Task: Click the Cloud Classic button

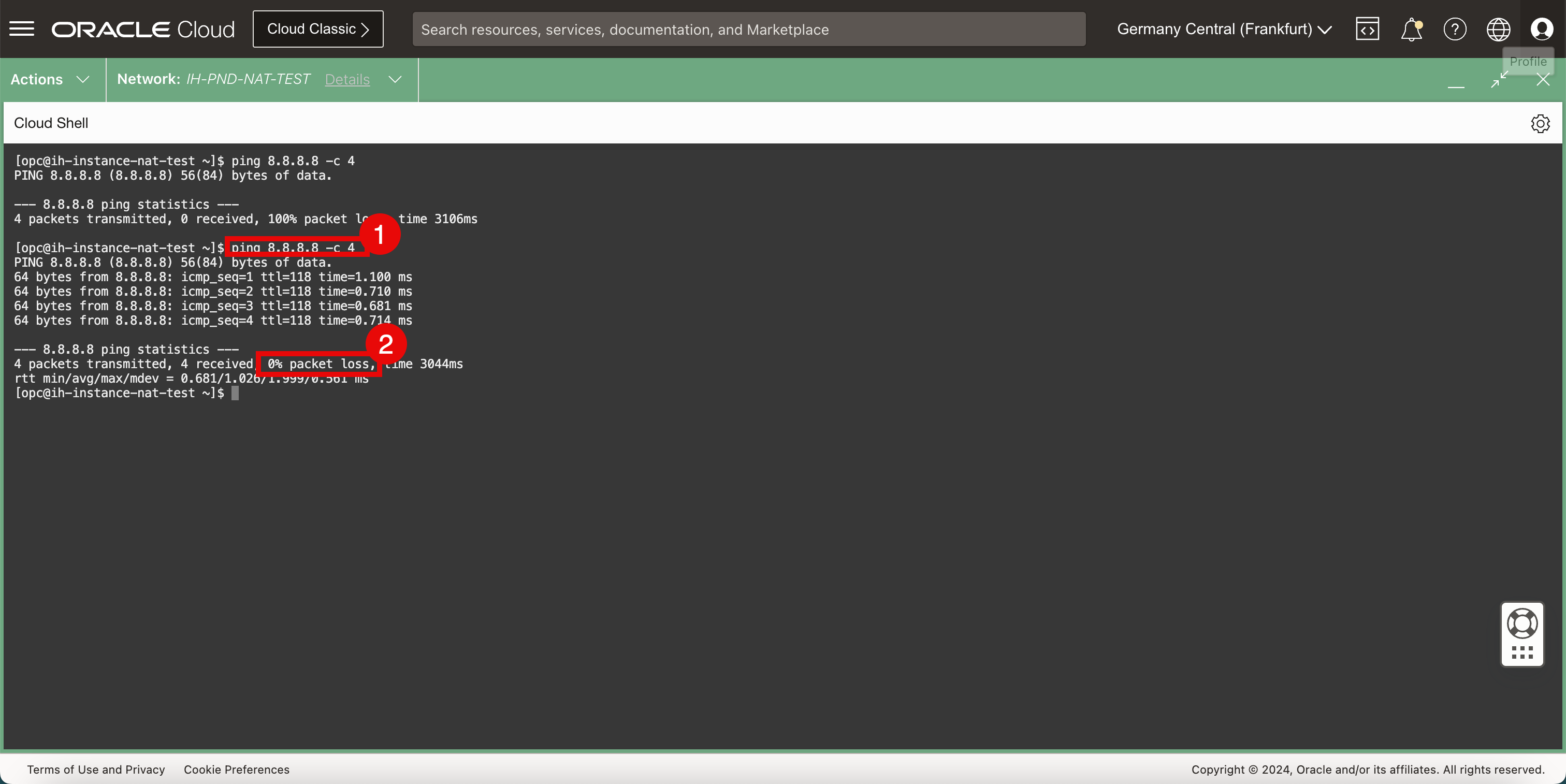Action: (x=318, y=28)
